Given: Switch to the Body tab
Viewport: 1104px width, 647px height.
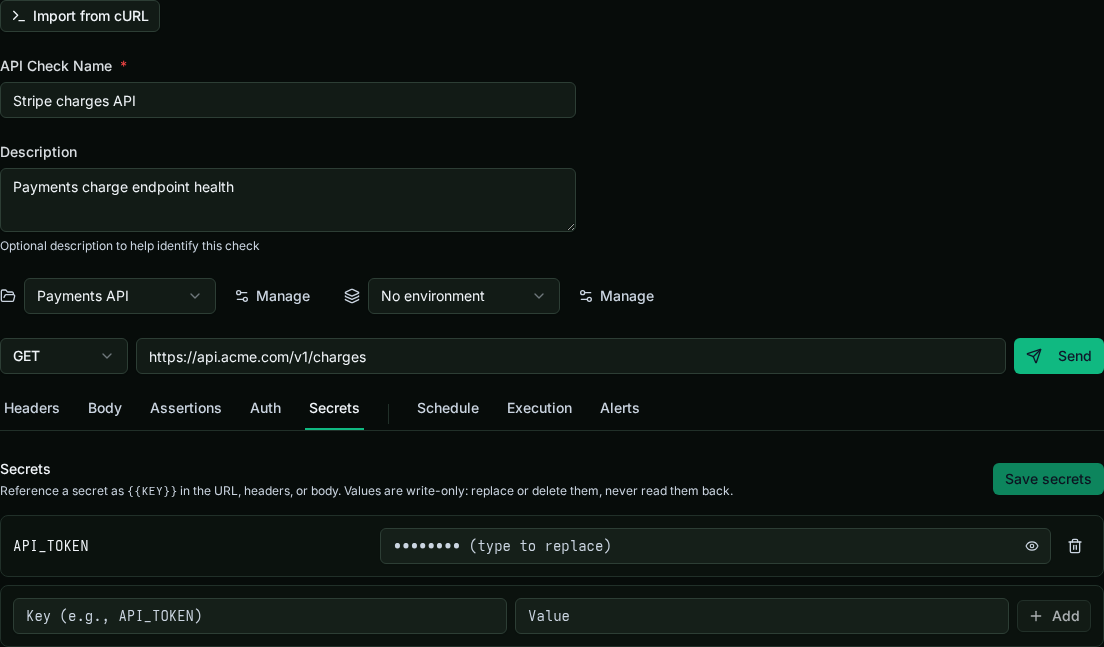Looking at the screenshot, I should (x=105, y=408).
